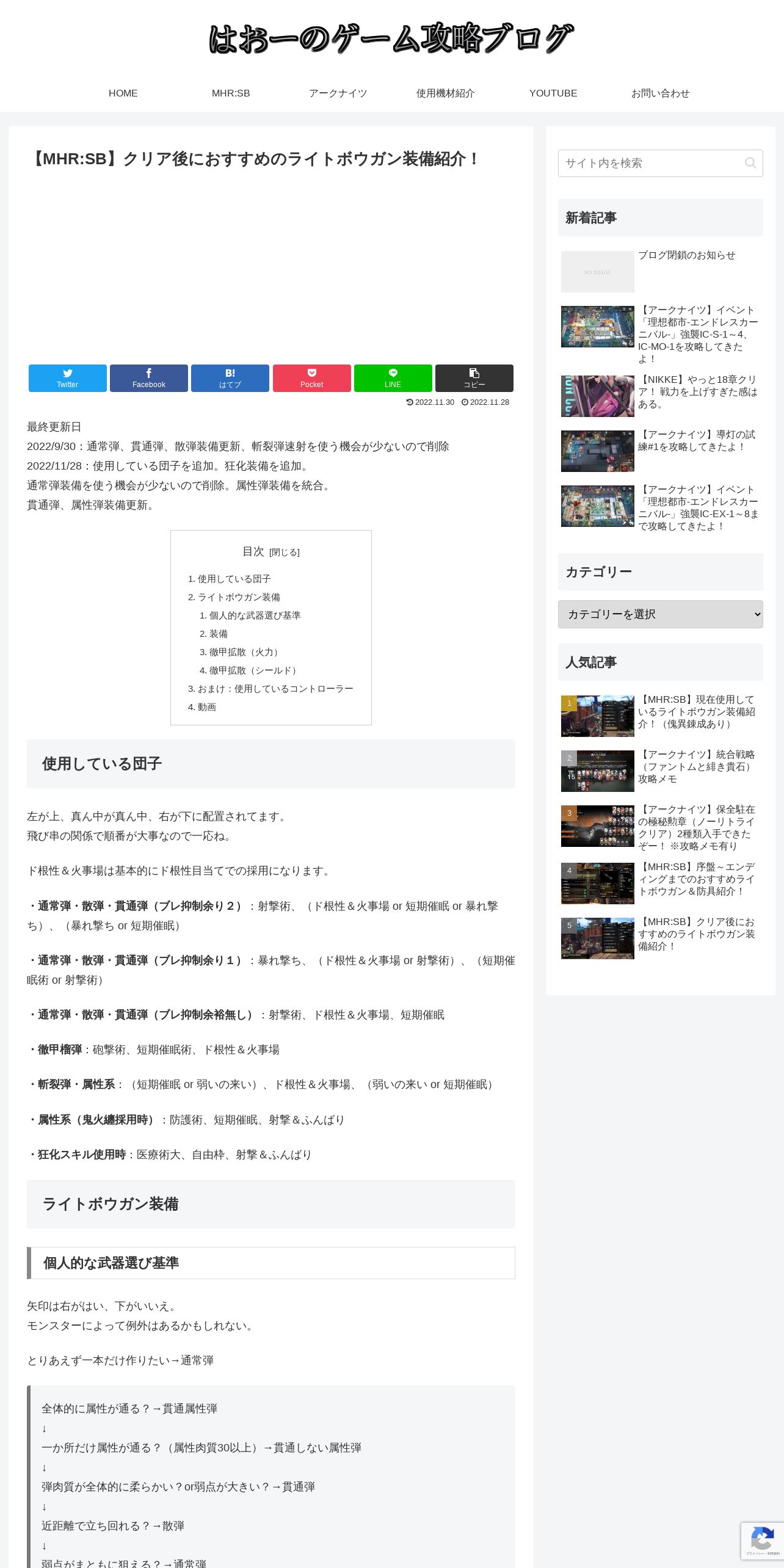Open the ブログ閉鎖のお知らせ article
This screenshot has width=784, height=1568.
point(686,255)
